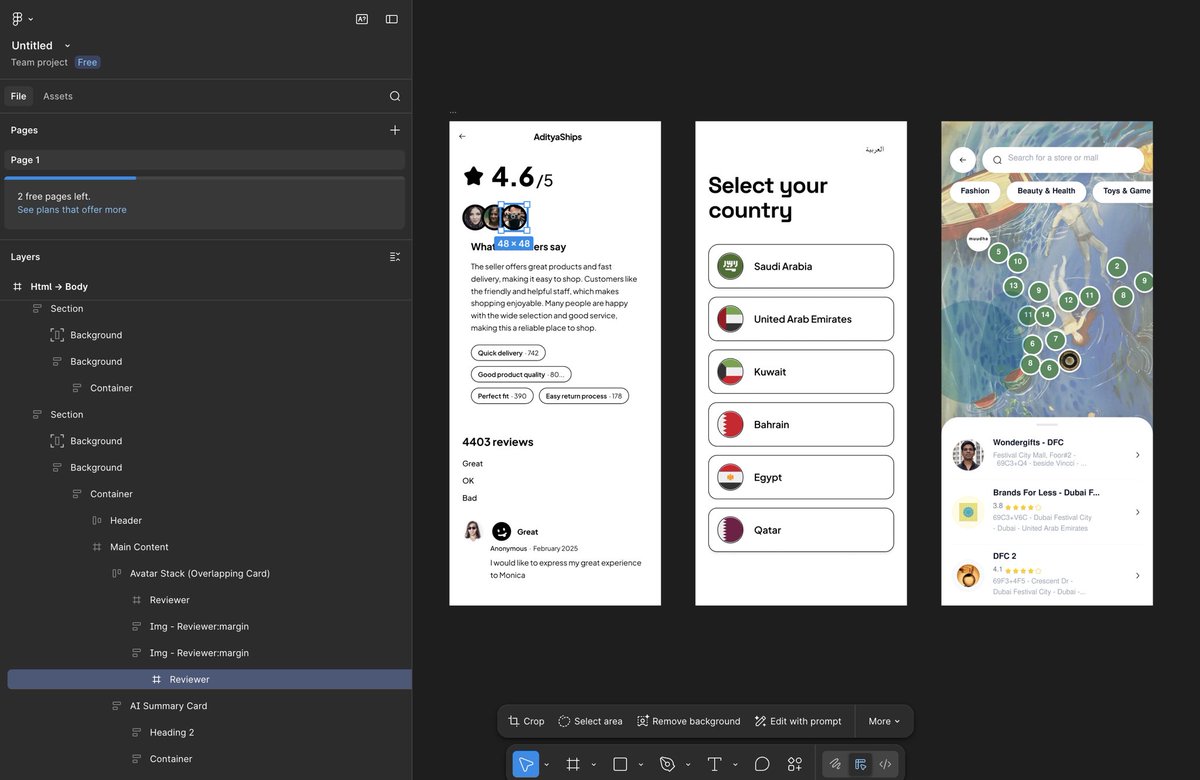Click Brands For Less store thumbnail
Image resolution: width=1200 pixels, height=780 pixels.
tap(967, 512)
